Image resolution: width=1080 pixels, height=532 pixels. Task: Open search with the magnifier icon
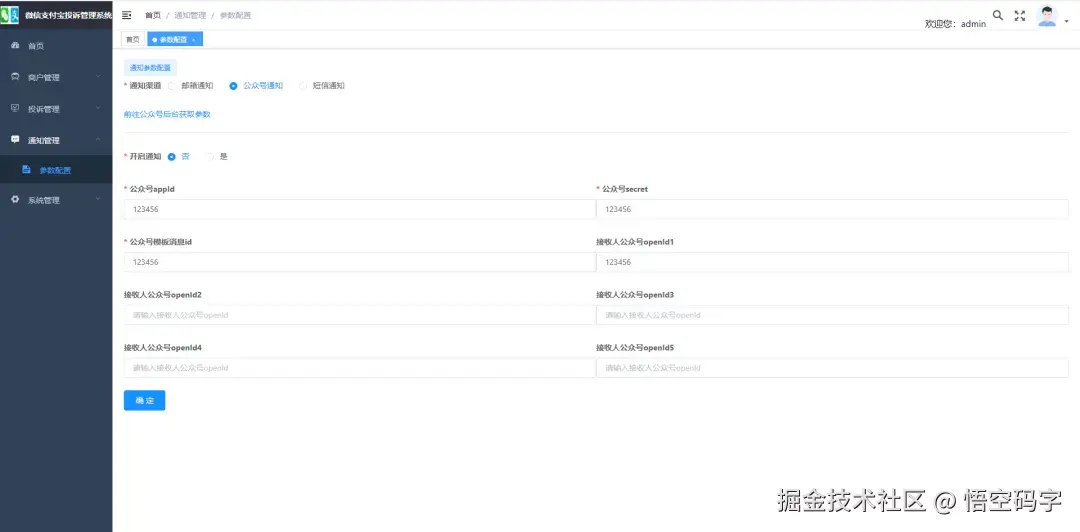coord(997,15)
